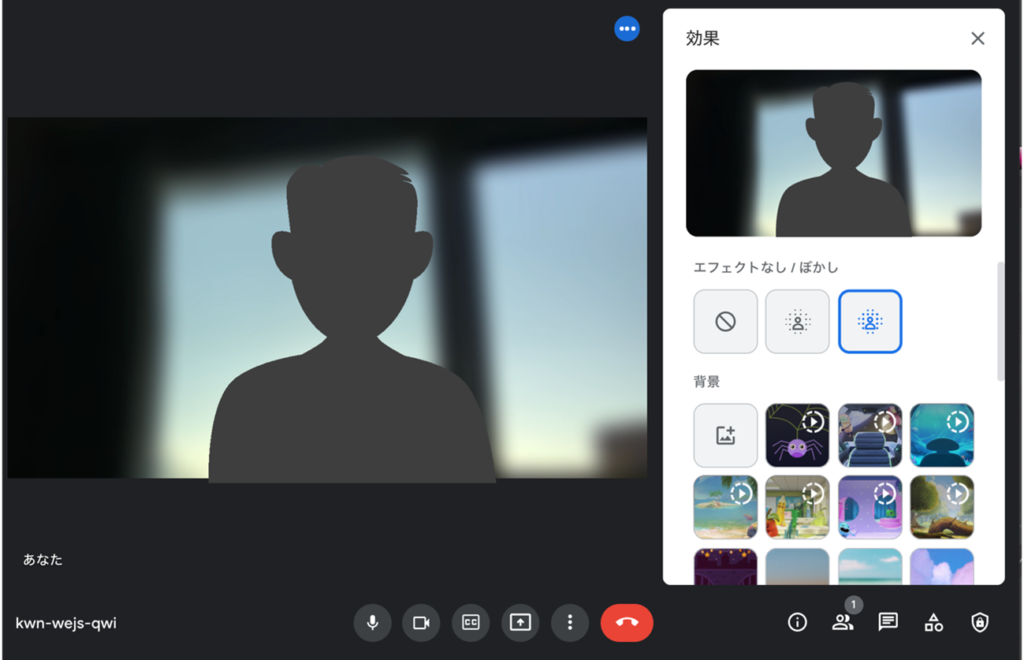Open the meeting details info panel

coord(797,622)
